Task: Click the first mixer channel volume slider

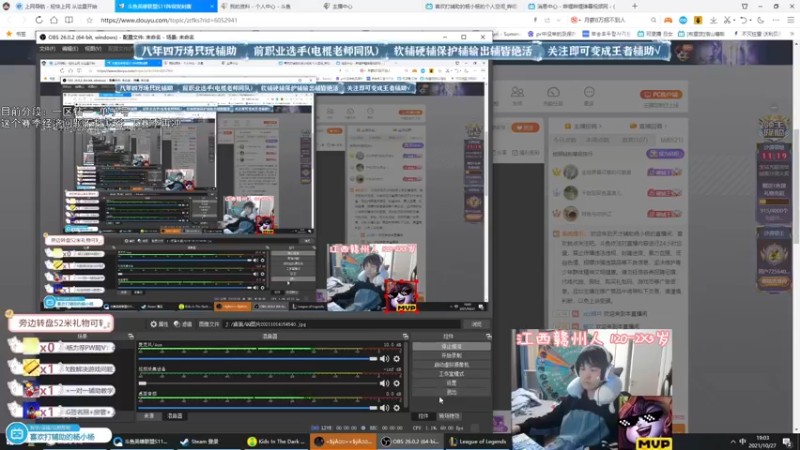Action: point(258,359)
